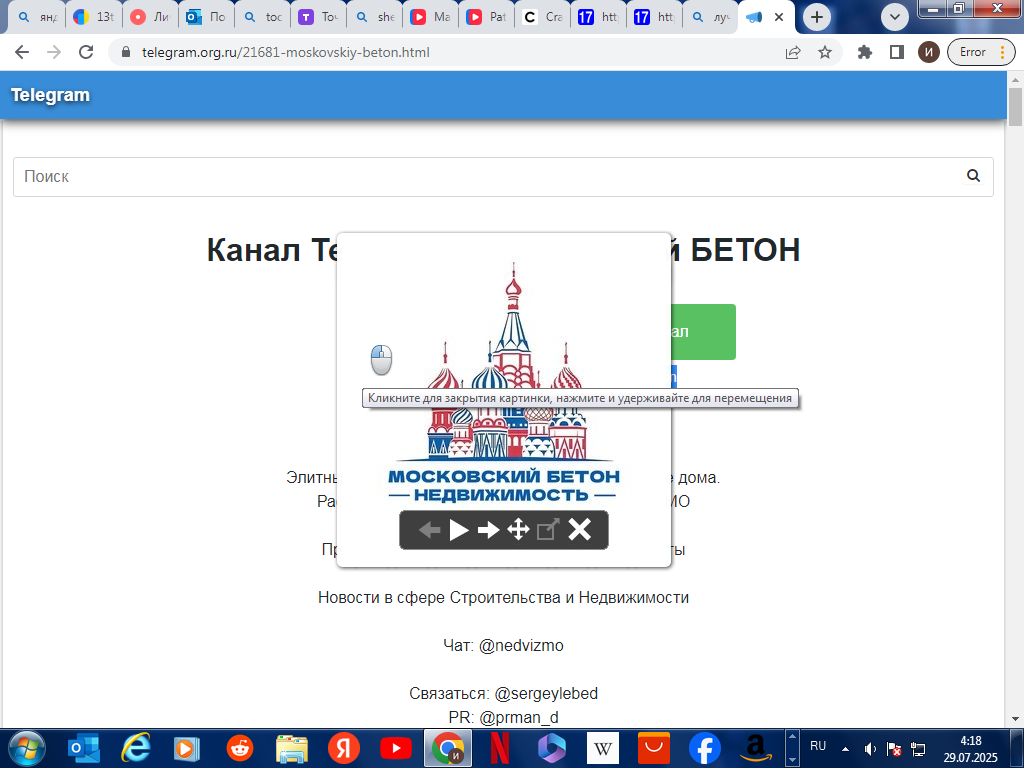Click the move image cross-arrows icon
The image size is (1024, 768).
[x=518, y=530]
